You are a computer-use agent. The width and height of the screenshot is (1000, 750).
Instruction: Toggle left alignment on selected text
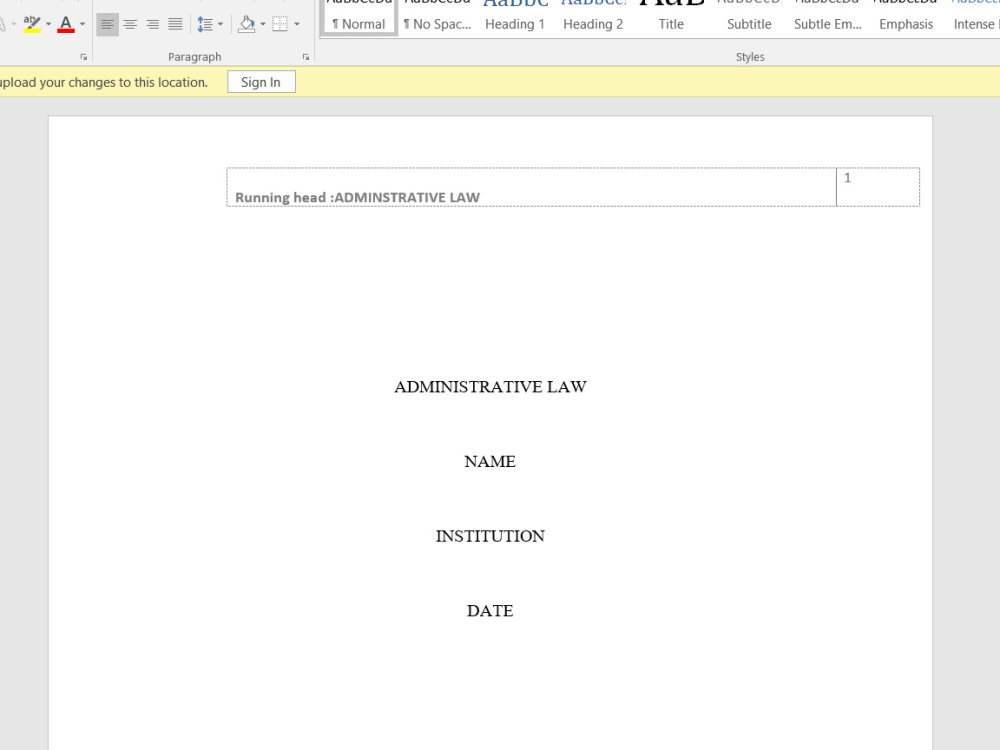(107, 23)
